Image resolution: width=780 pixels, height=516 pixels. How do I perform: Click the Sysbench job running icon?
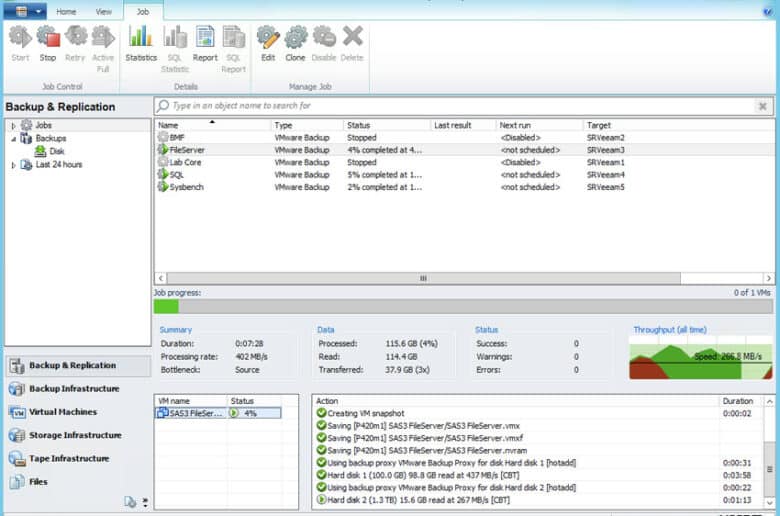[x=163, y=187]
